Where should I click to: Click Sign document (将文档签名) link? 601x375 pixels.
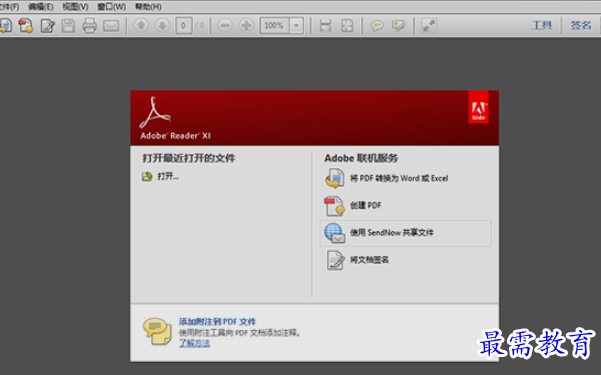click(x=369, y=260)
